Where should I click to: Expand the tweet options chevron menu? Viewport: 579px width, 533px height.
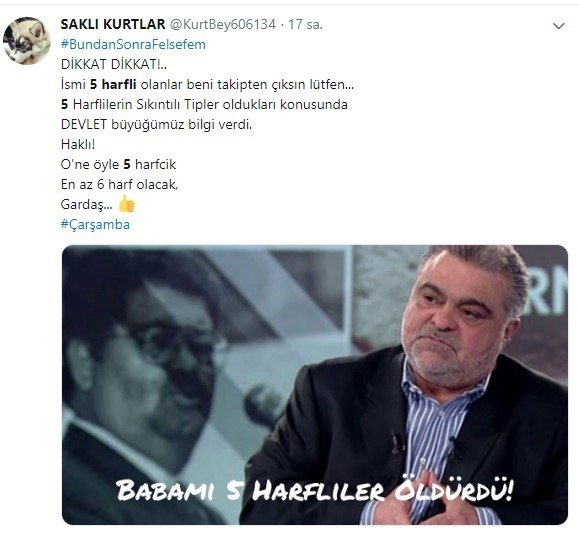[558, 26]
